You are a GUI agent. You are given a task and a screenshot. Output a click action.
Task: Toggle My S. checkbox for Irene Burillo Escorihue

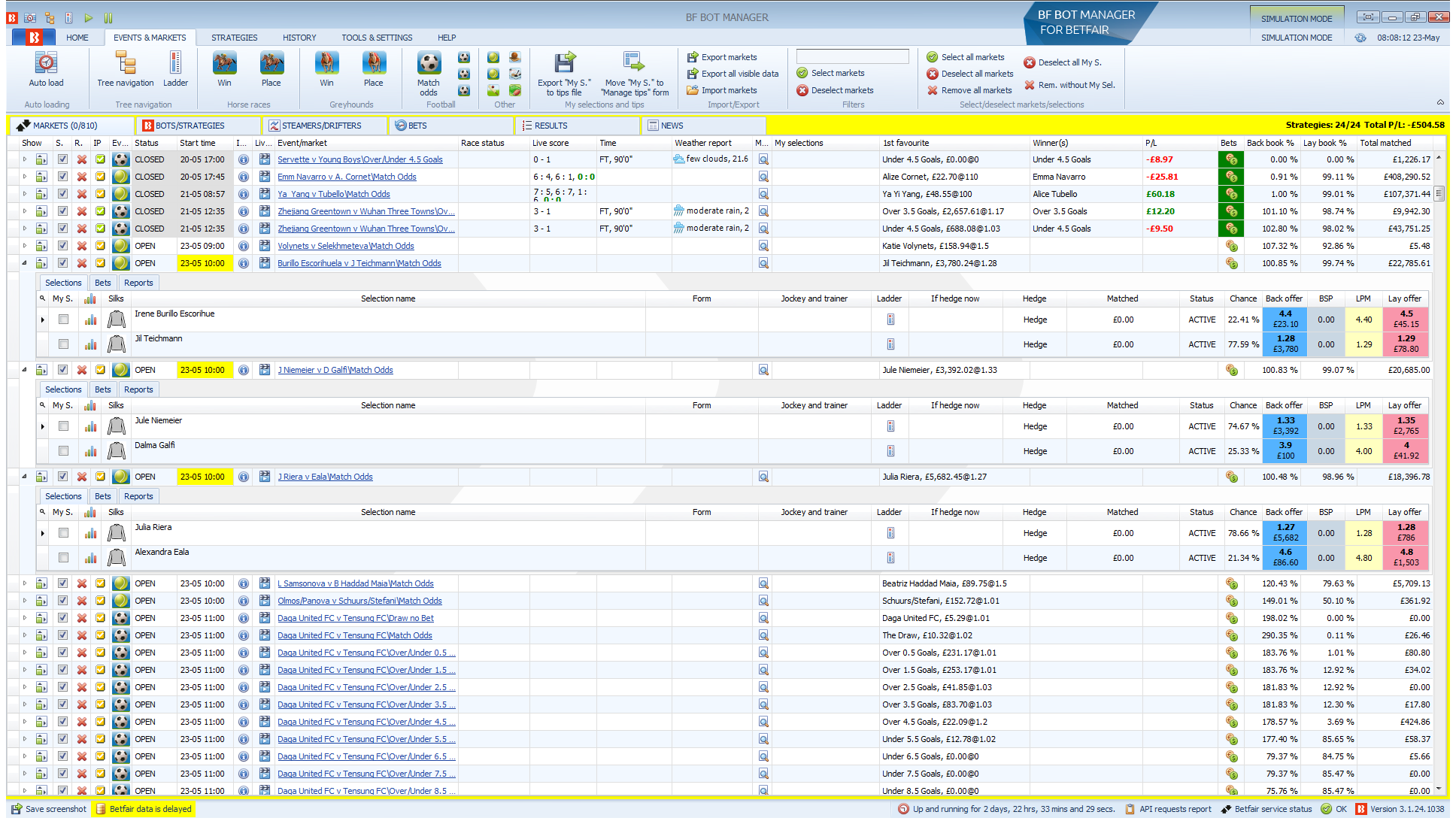(x=63, y=320)
